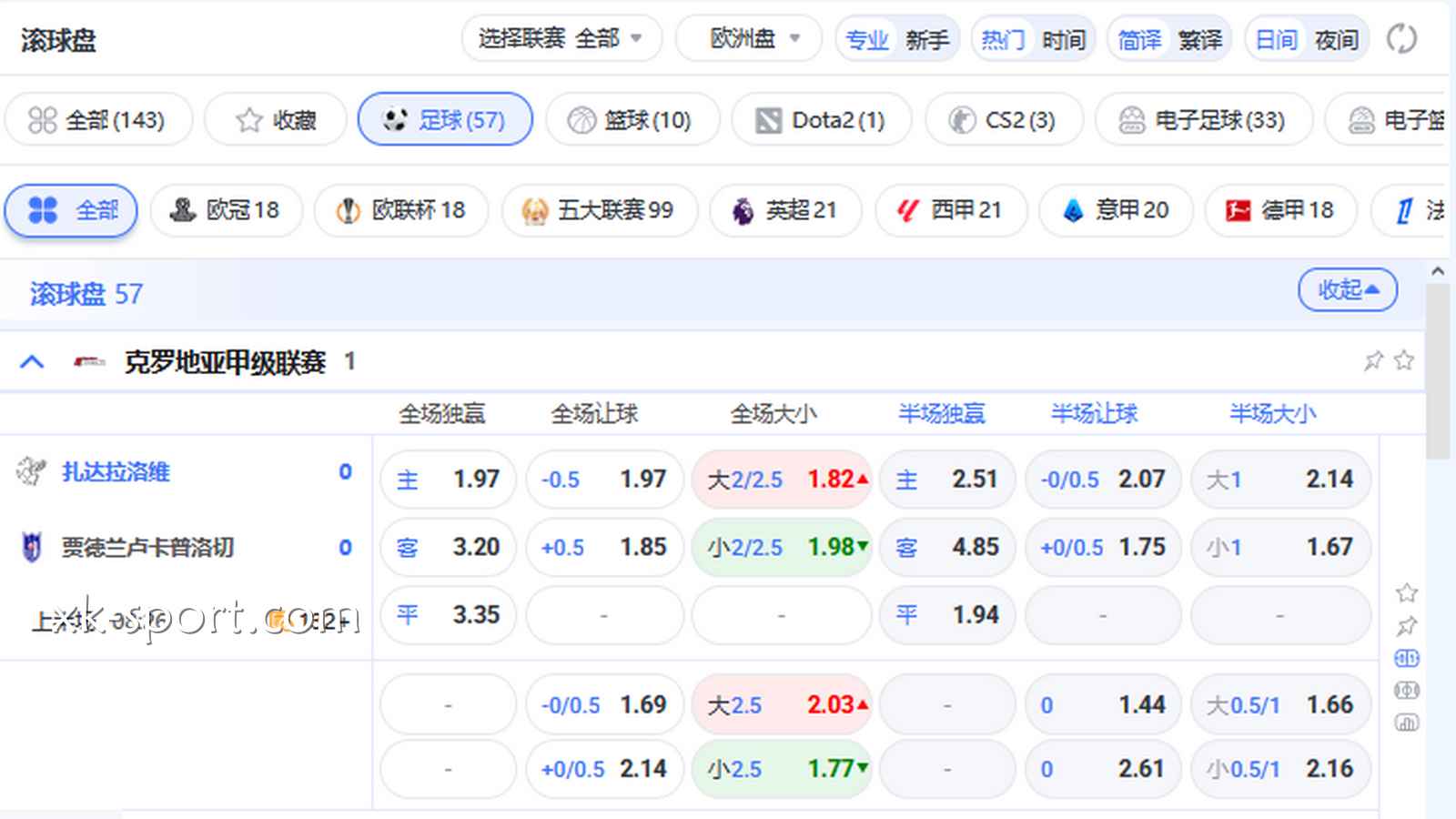Viewport: 1456px width, 819px height.
Task: Sort by 时间
Action: (1064, 40)
